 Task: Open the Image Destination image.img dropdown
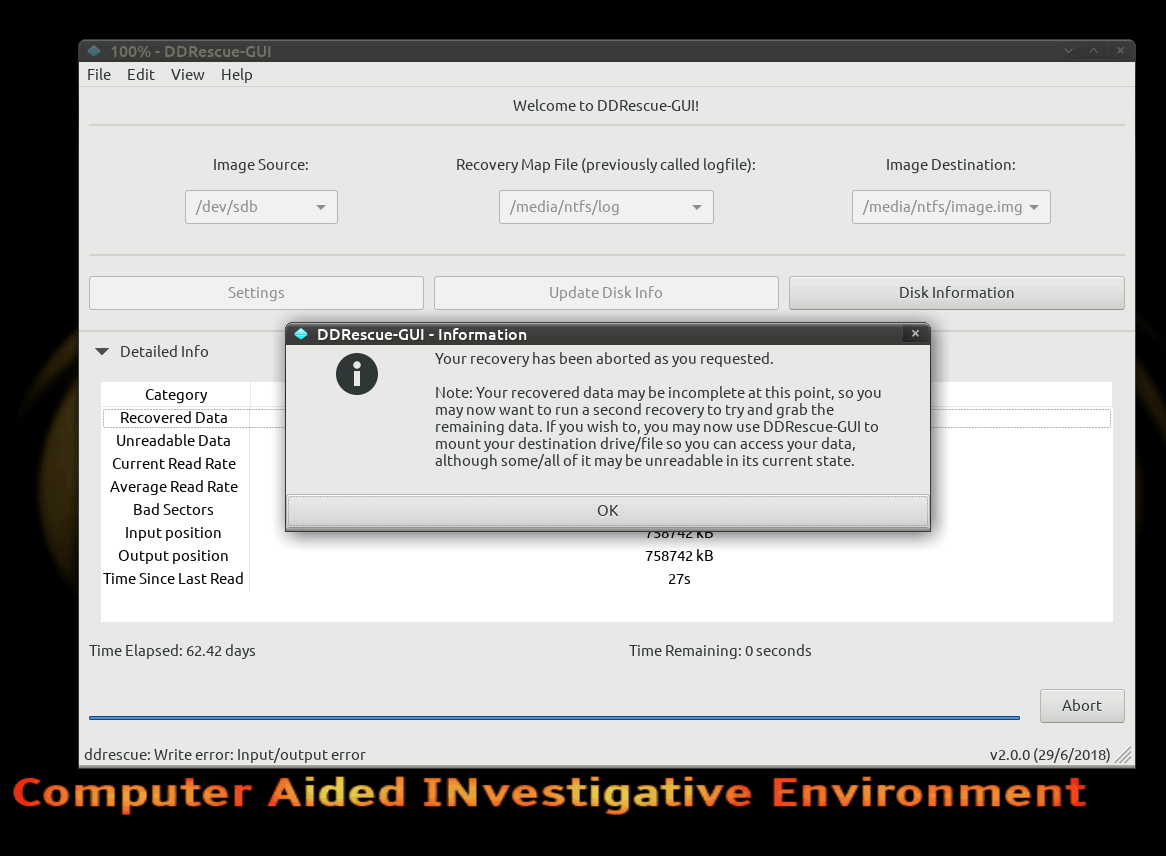(x=951, y=207)
